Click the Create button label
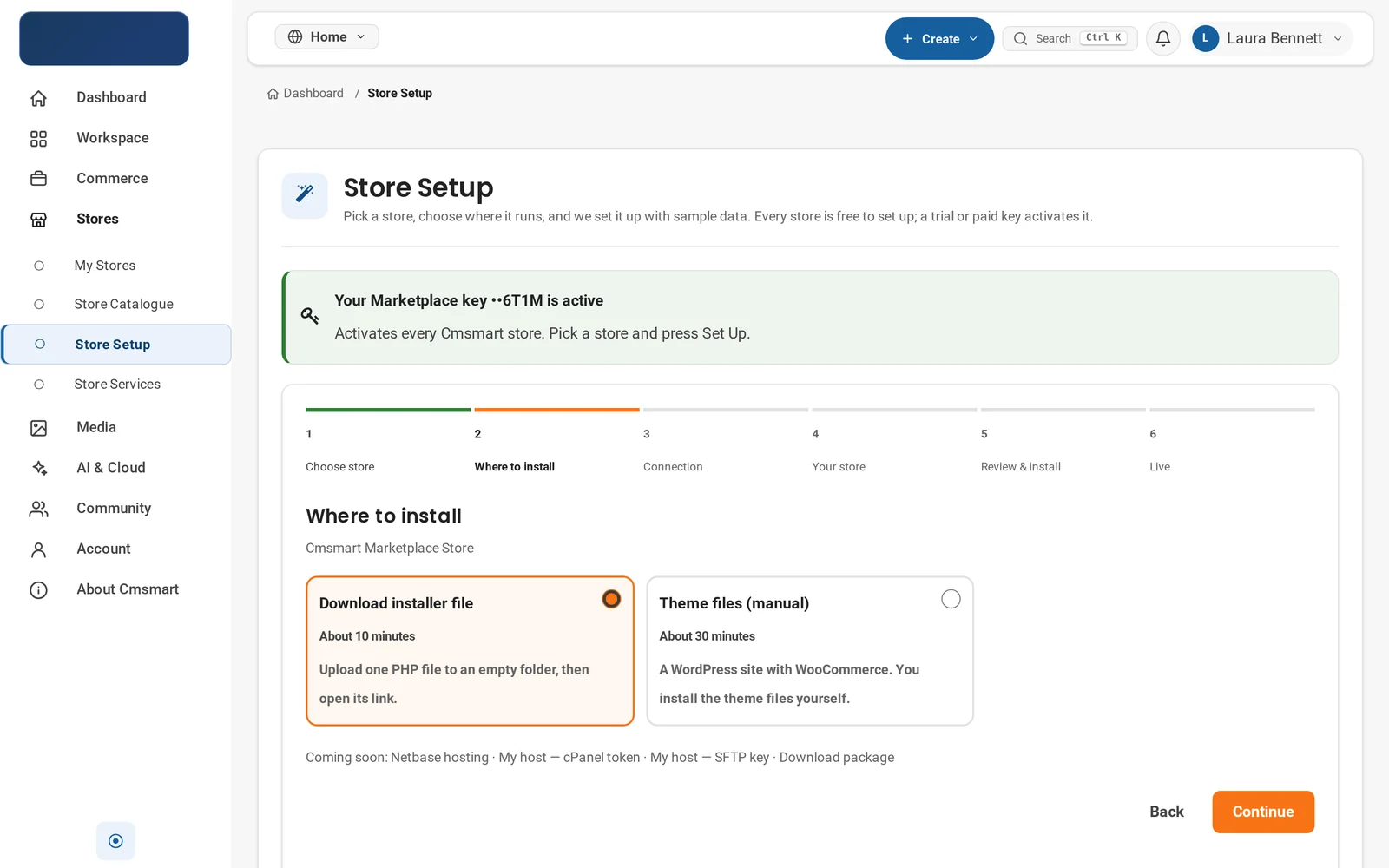The width and height of the screenshot is (1389, 868). pyautogui.click(x=940, y=39)
